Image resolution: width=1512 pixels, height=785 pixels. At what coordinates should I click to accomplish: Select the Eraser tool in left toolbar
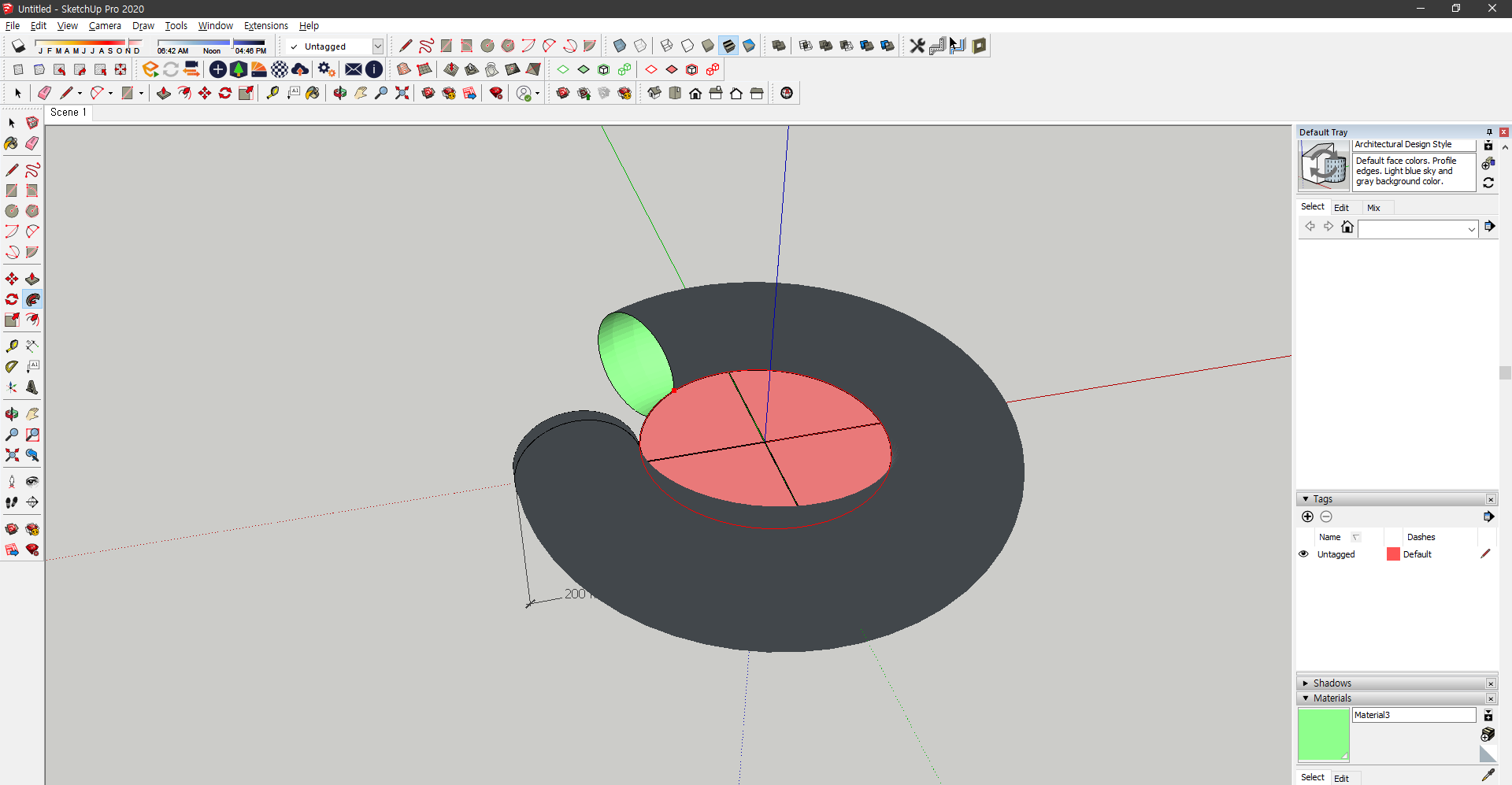coord(32,143)
